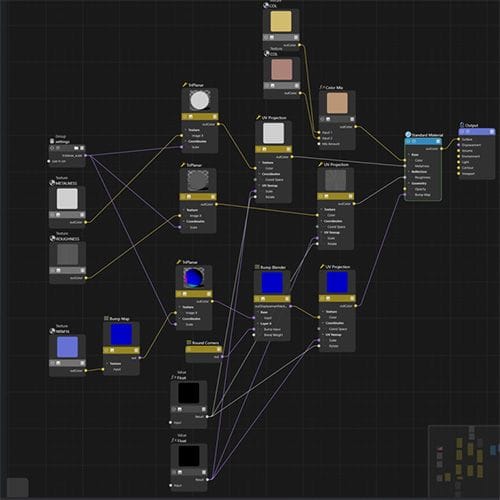
Task: Toggle the right button on Standard Material header
Action: [x=438, y=142]
